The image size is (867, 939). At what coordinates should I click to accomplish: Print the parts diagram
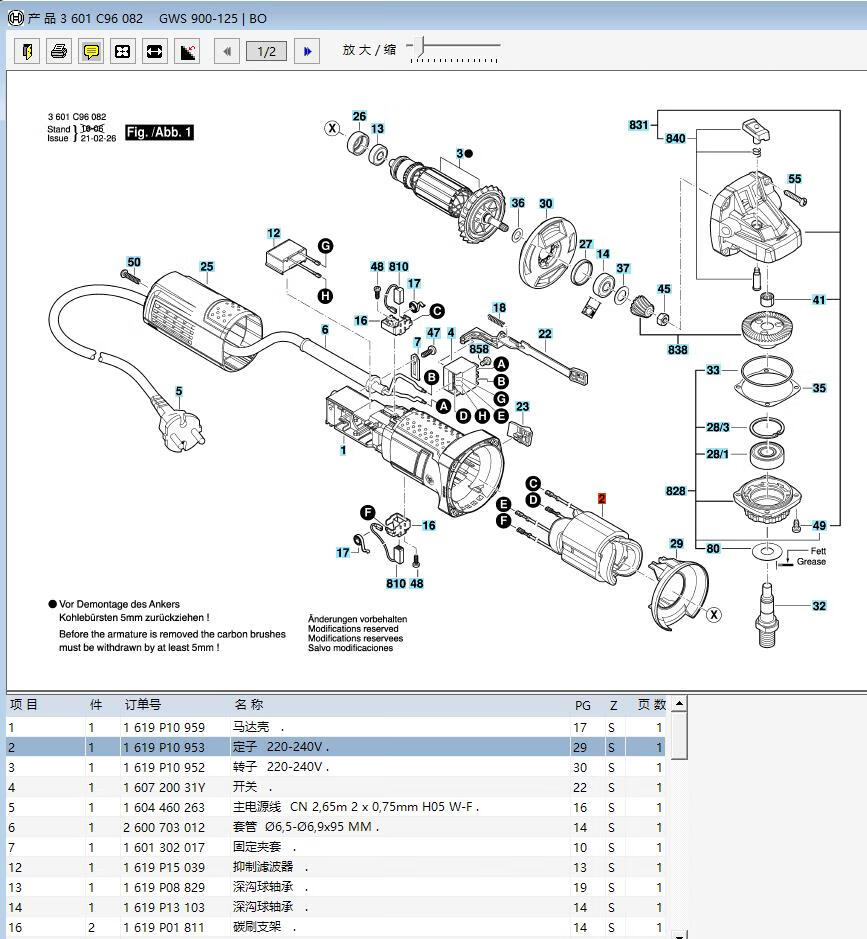59,52
